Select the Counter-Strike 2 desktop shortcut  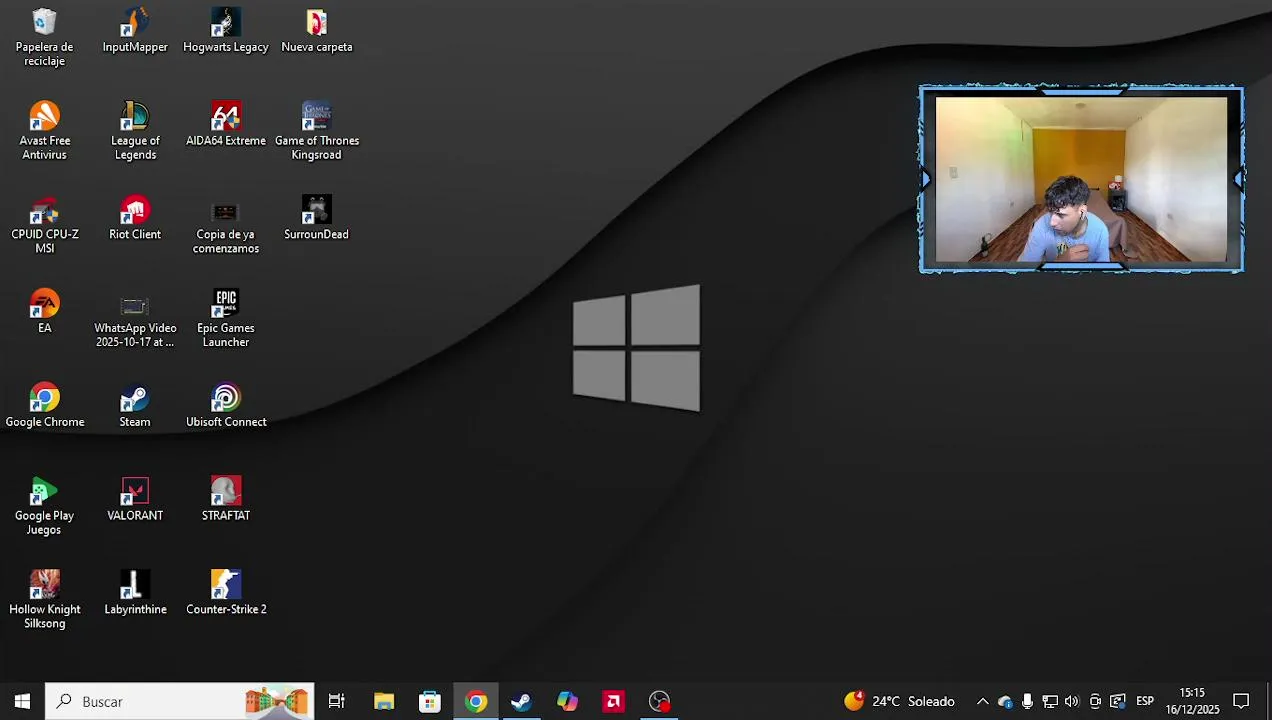pyautogui.click(x=226, y=593)
